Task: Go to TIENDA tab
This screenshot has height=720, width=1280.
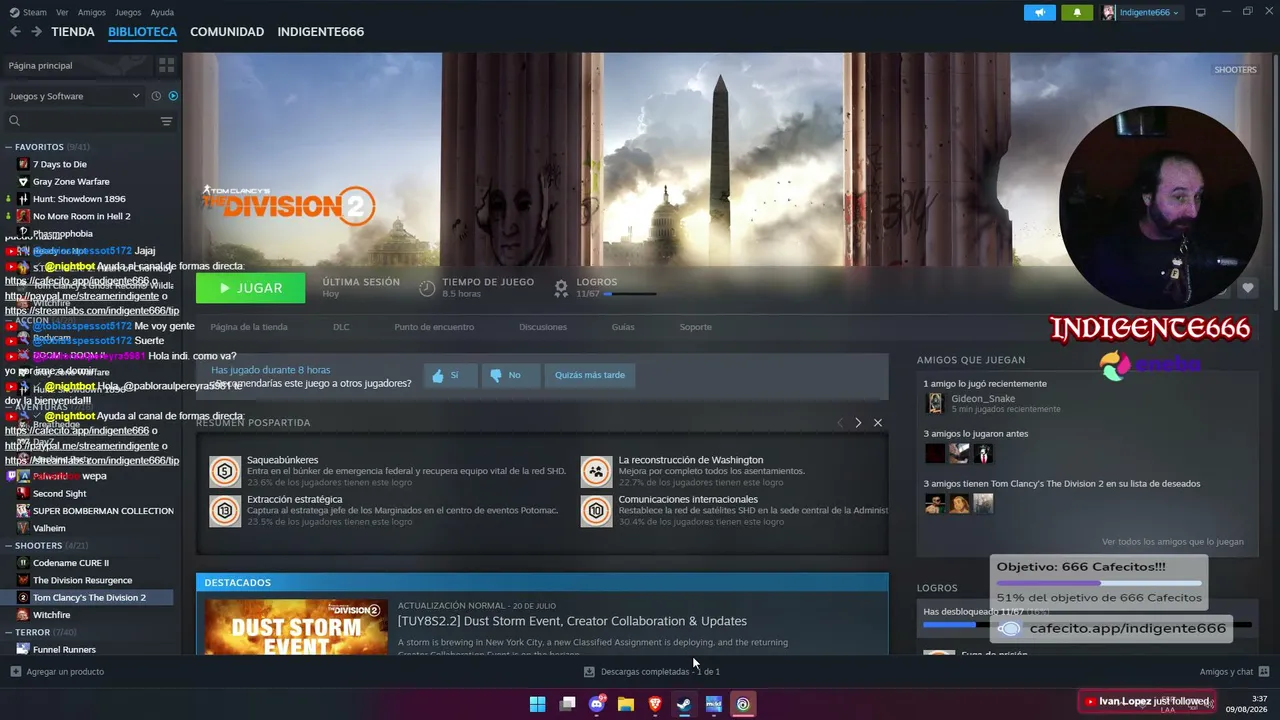Action: click(x=73, y=32)
